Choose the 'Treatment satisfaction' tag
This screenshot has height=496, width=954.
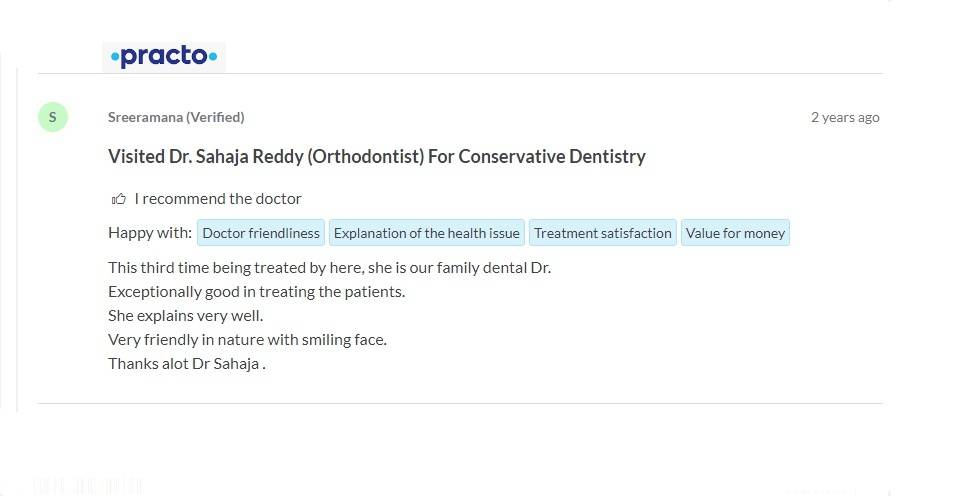tap(602, 233)
